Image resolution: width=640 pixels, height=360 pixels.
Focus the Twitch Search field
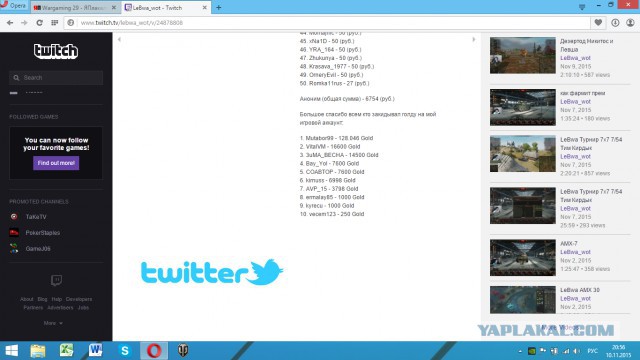56,78
